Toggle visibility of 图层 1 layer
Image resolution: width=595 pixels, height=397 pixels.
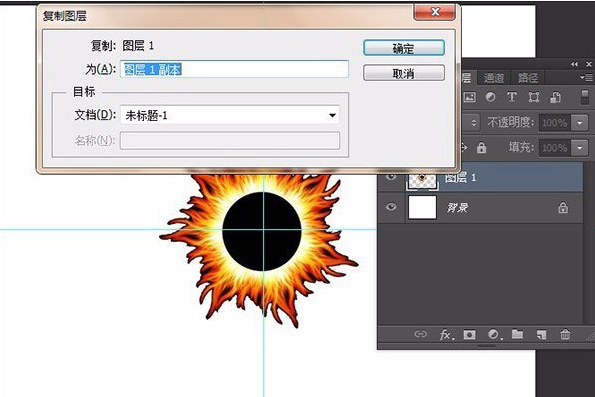point(391,176)
